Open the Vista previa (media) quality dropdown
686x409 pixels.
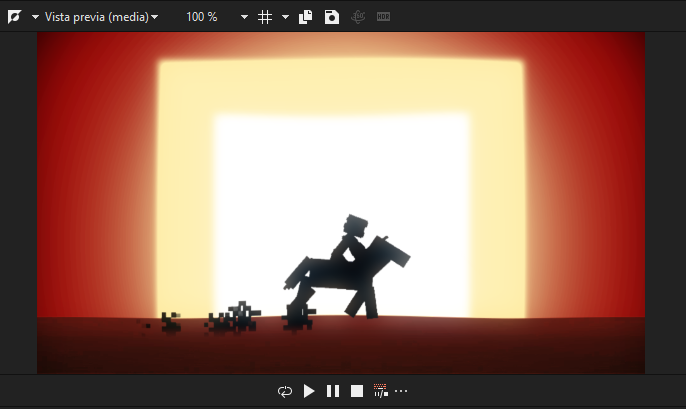pyautogui.click(x=102, y=17)
